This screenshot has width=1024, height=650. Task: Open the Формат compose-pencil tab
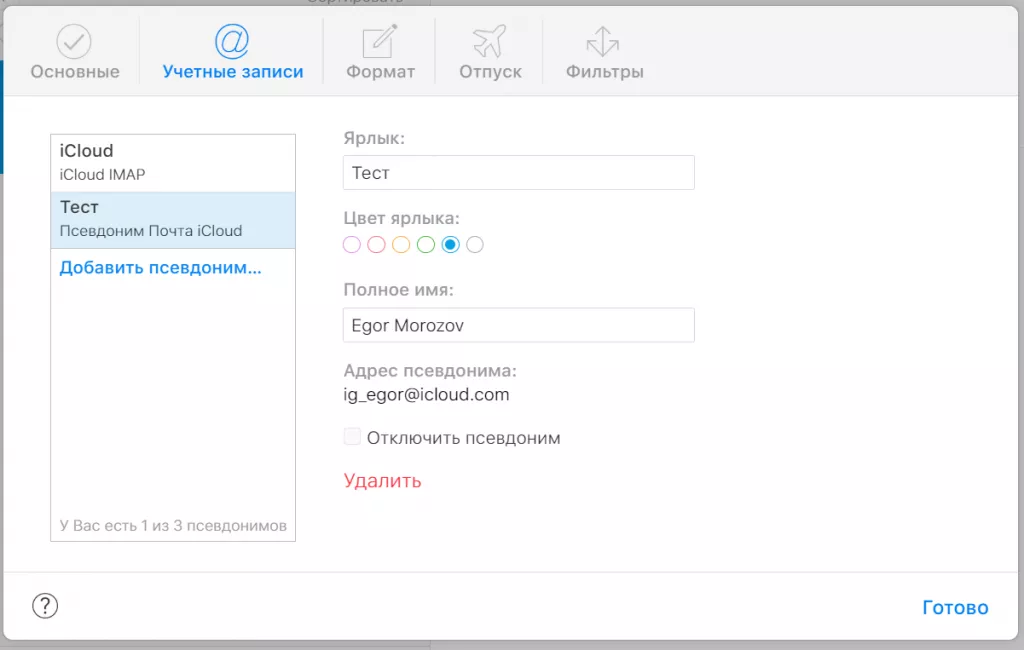pos(380,53)
